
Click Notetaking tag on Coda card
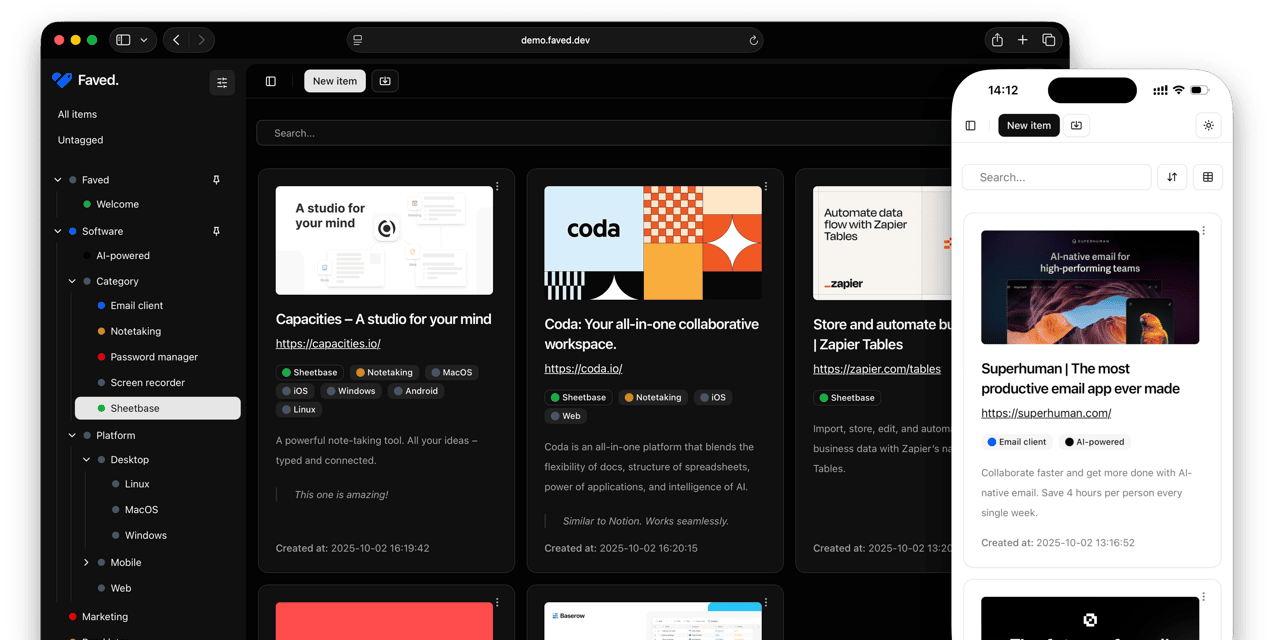tap(653, 398)
